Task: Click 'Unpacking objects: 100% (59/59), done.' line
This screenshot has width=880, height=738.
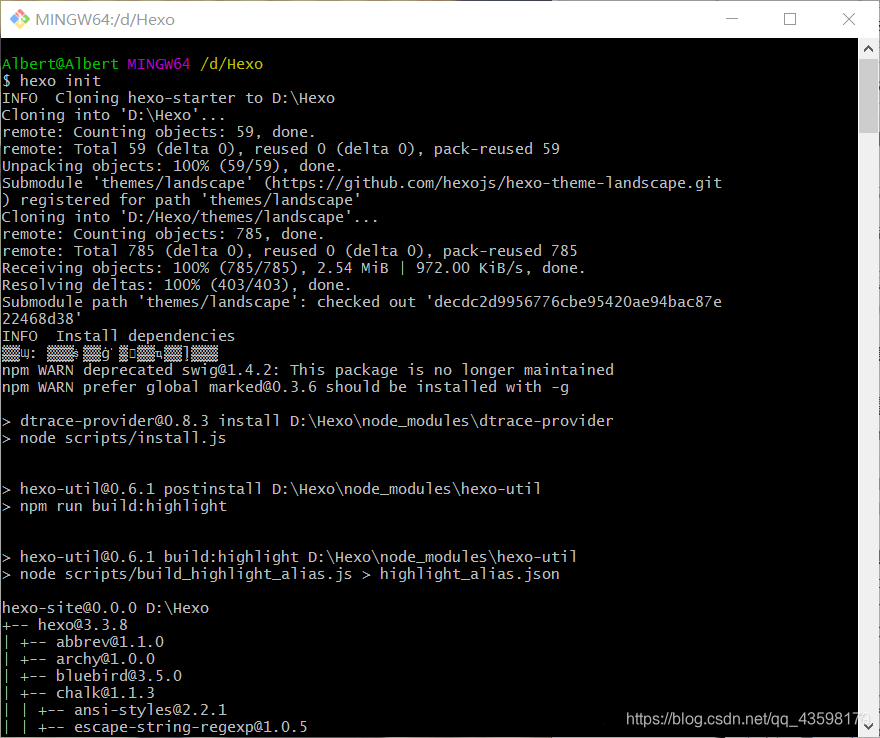Action: (172, 166)
